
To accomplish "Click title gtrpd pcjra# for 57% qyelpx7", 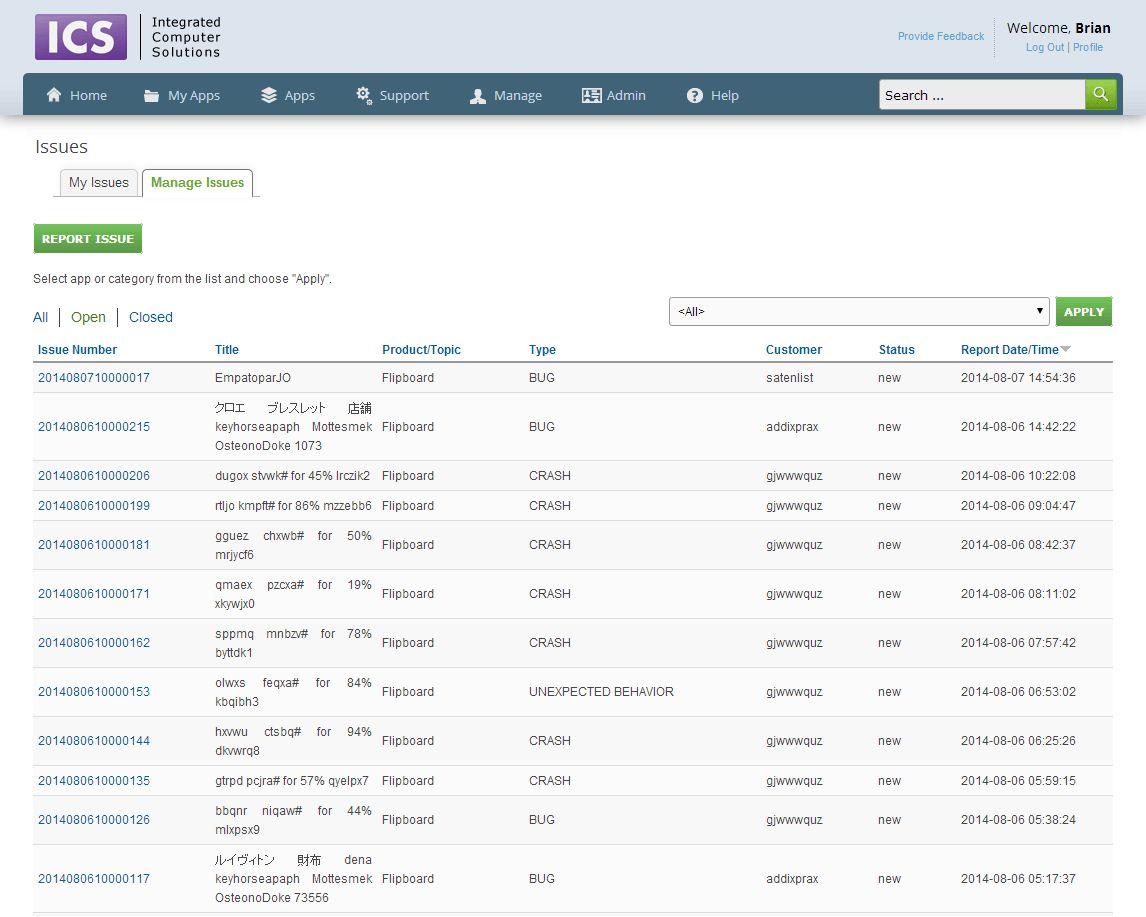I will (292, 781).
